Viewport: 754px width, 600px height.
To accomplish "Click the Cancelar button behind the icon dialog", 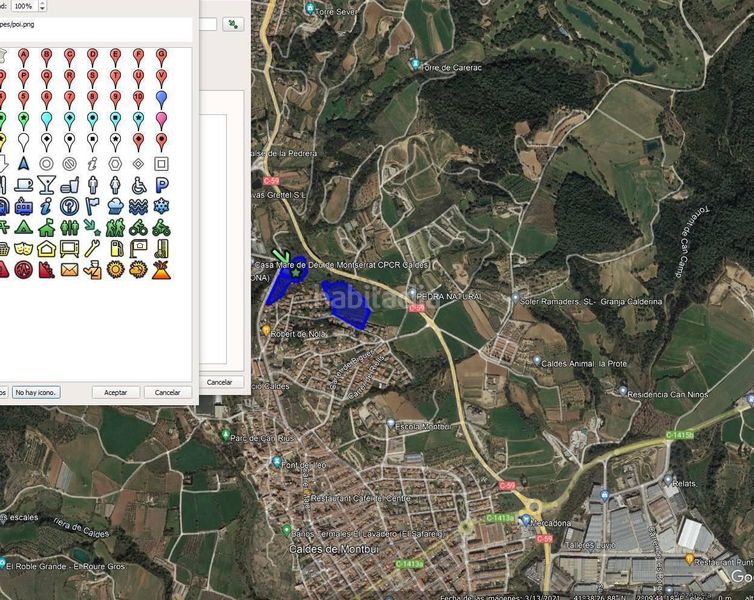I will [x=219, y=382].
